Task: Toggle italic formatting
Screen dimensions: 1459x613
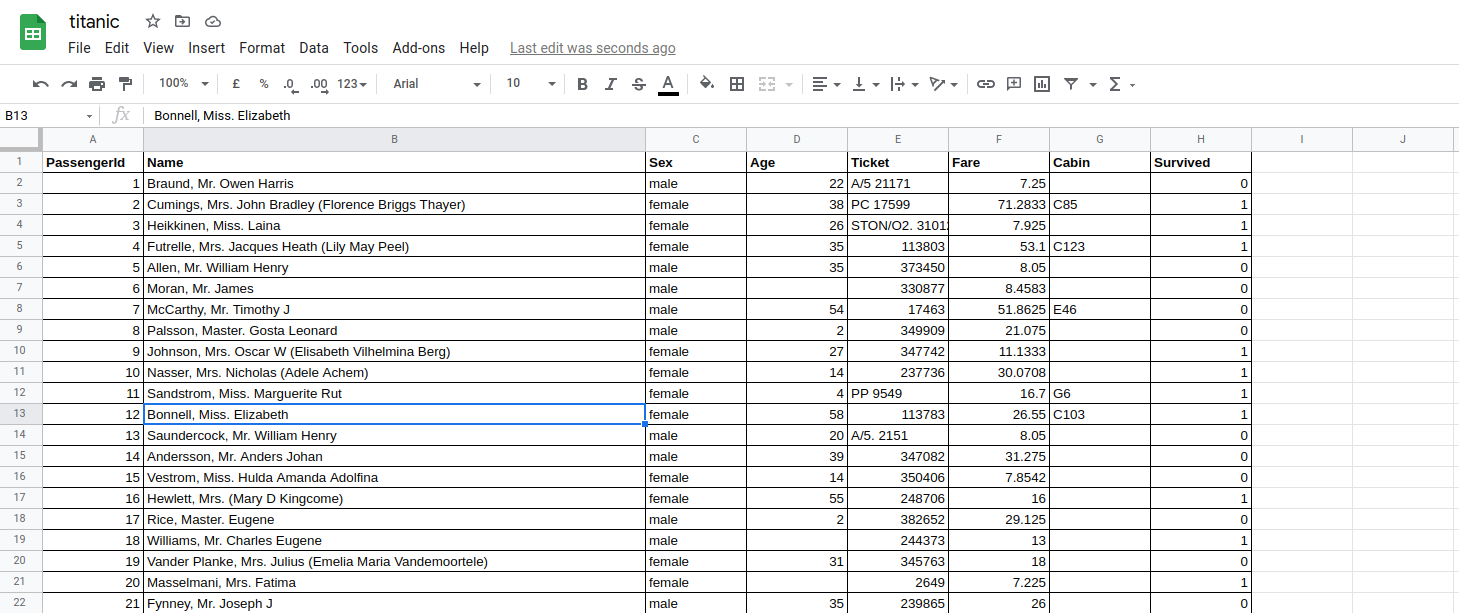Action: coord(611,84)
